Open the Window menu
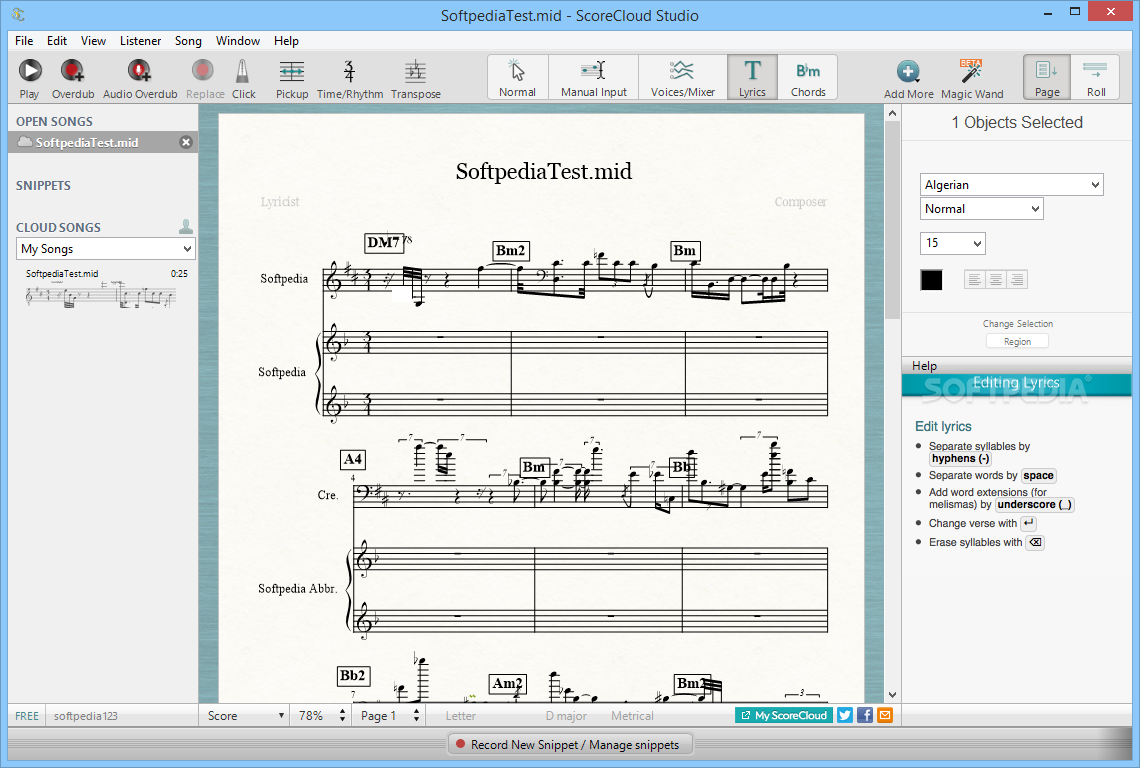 coord(238,41)
